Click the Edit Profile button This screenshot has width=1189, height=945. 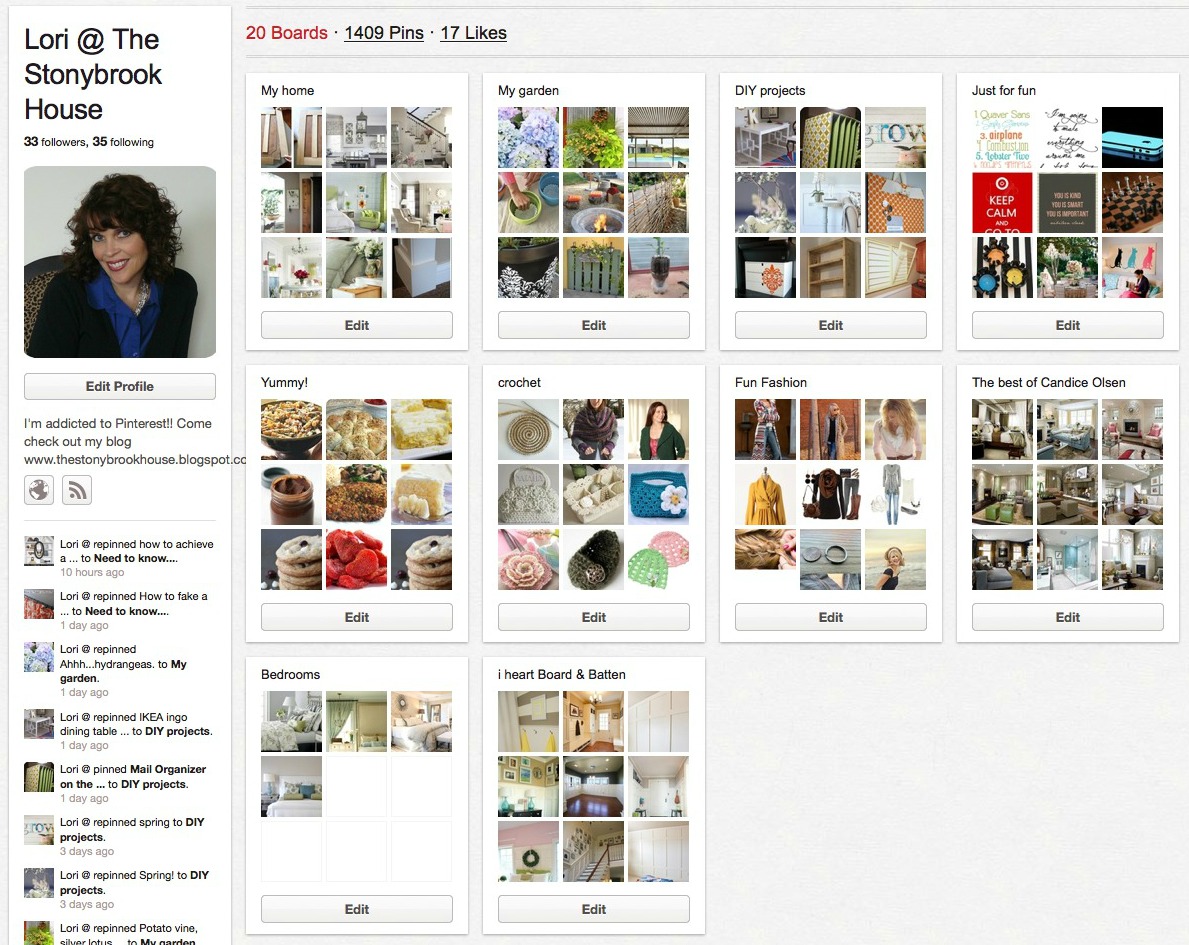point(120,386)
